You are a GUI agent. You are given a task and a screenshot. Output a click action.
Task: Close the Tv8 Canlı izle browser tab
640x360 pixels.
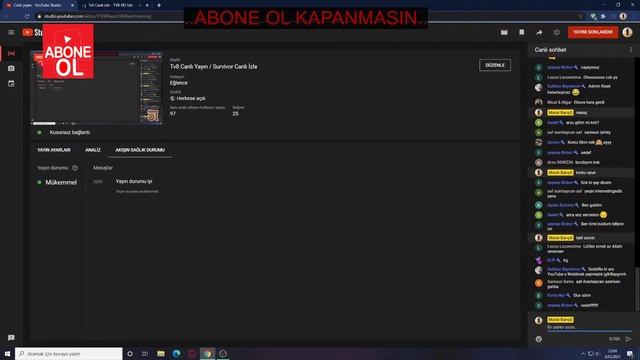tap(147, 5)
